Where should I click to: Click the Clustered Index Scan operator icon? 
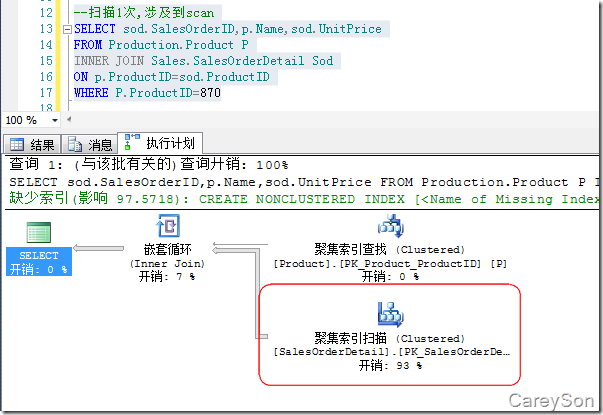[390, 314]
